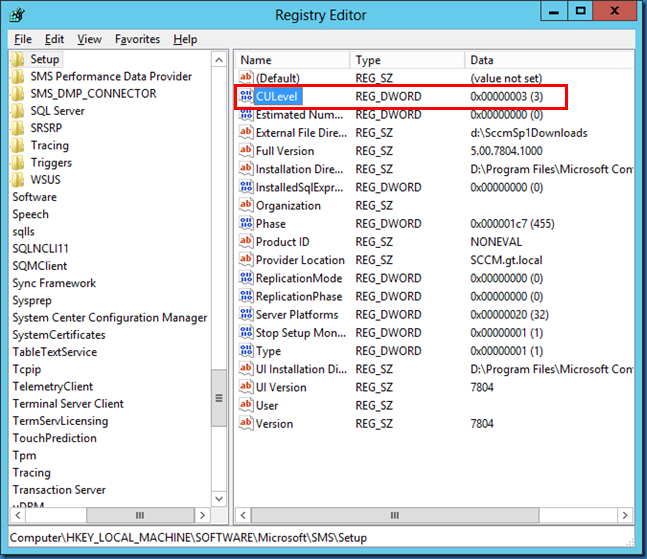Screen dimensions: 647x559
Task: Select System Center Configuration Manager key
Action: tap(110, 318)
